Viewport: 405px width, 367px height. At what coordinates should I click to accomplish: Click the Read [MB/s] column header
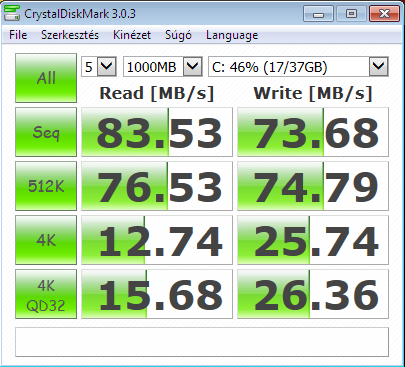click(x=157, y=93)
